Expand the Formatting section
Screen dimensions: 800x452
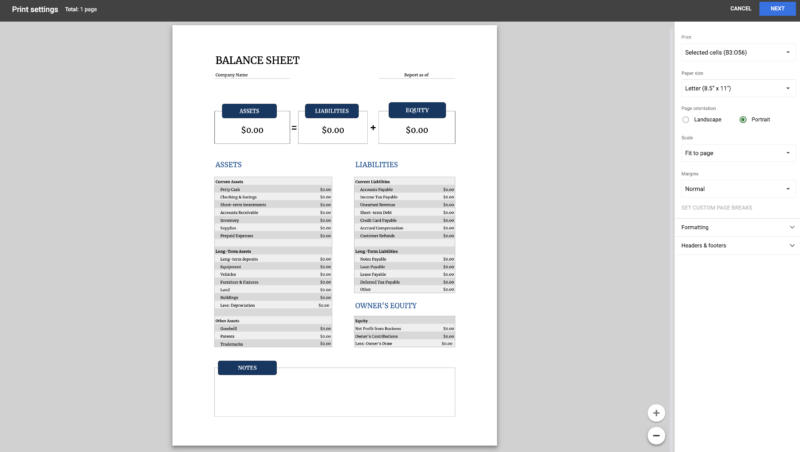[x=738, y=228]
